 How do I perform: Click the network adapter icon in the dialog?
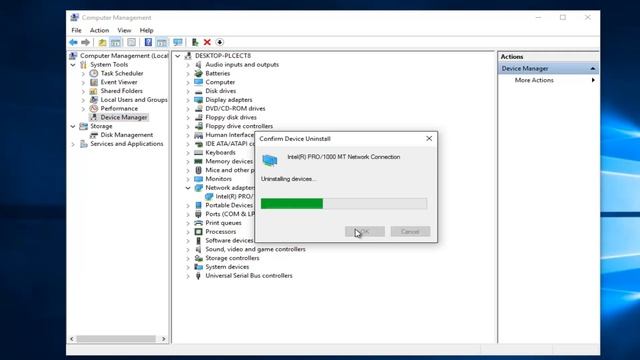click(270, 160)
